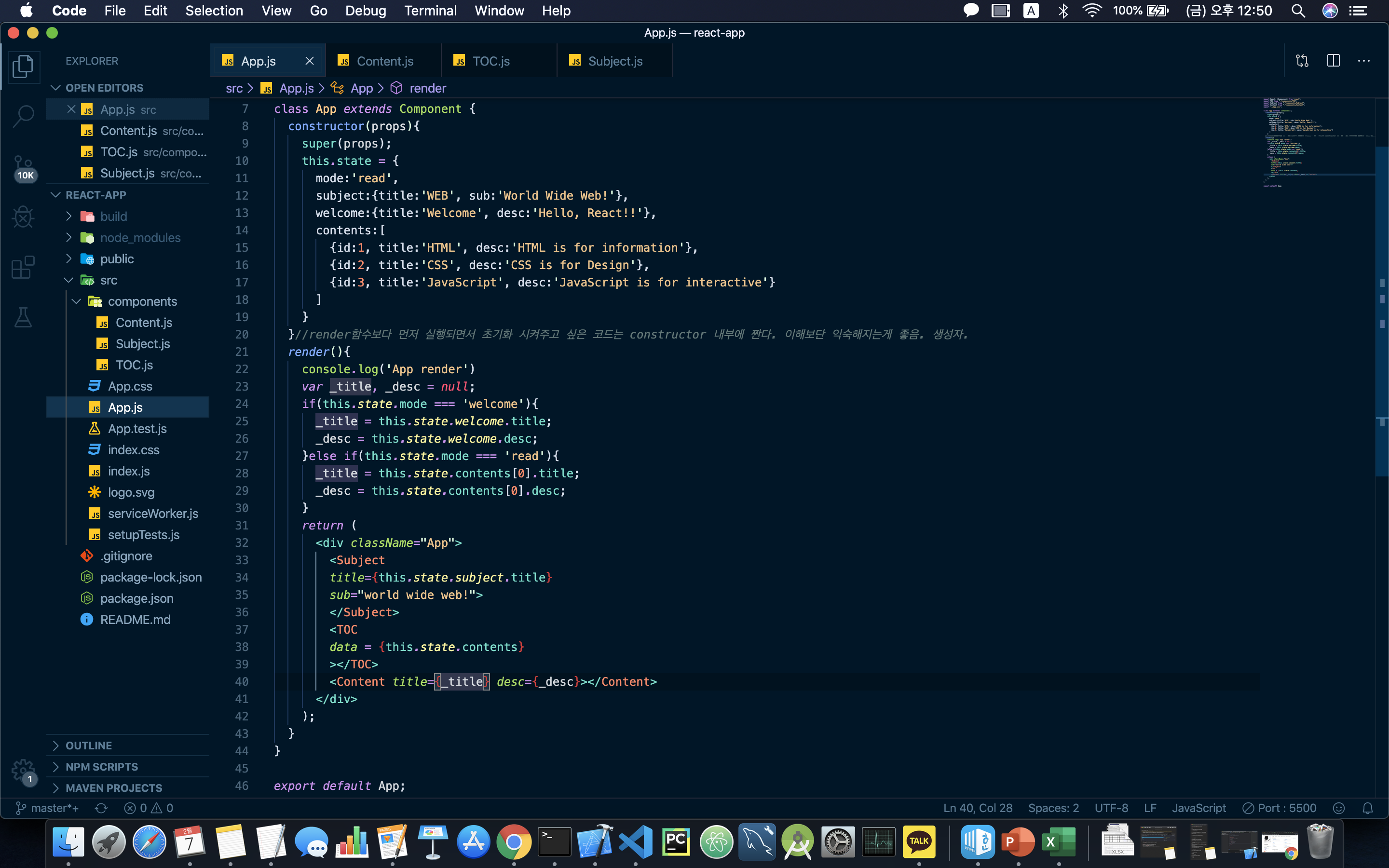
Task: Open the Manage gear icon
Action: tap(23, 770)
